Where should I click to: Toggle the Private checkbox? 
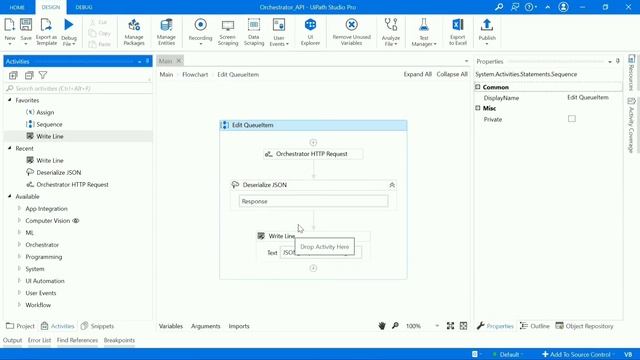pos(571,119)
